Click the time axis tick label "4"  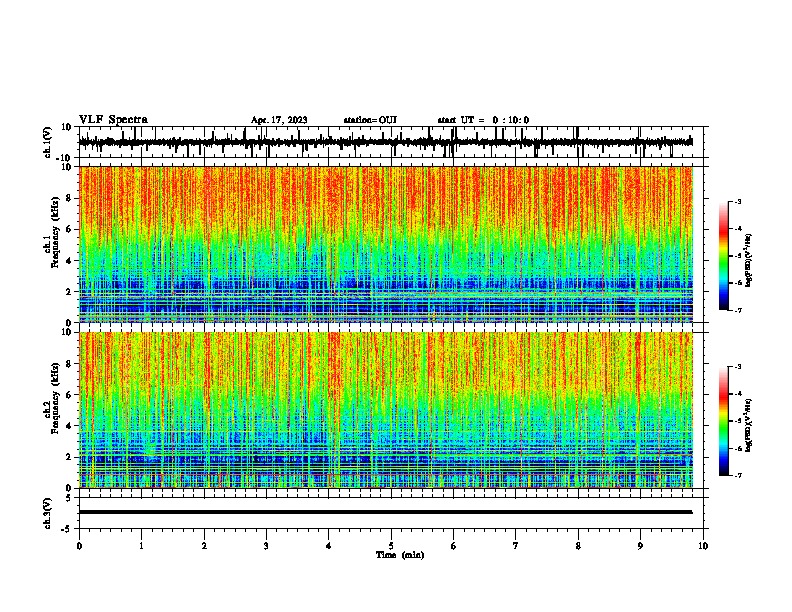(329, 546)
